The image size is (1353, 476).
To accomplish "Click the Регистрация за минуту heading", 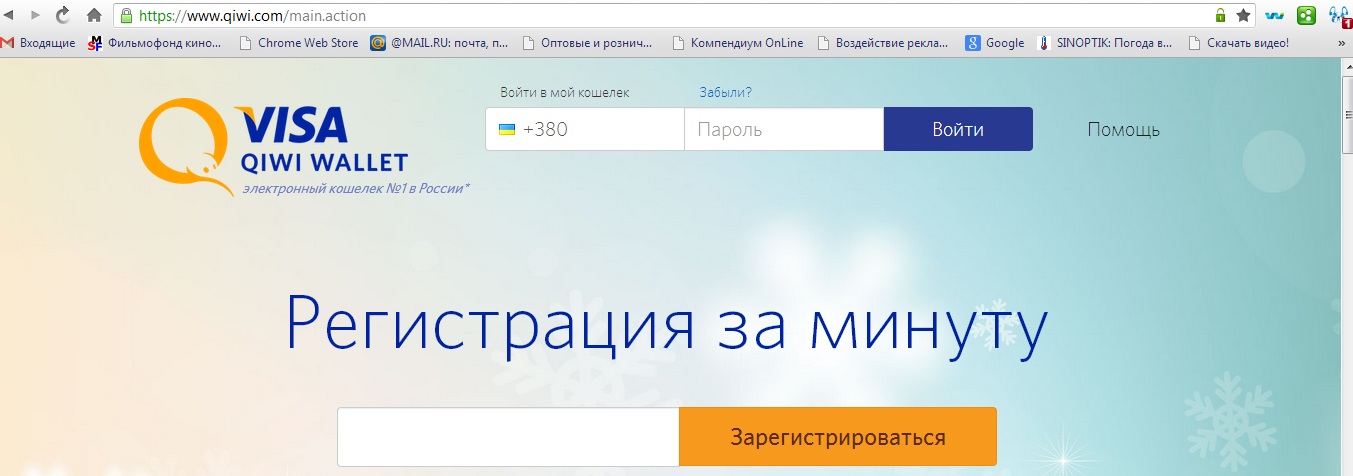I will click(667, 323).
